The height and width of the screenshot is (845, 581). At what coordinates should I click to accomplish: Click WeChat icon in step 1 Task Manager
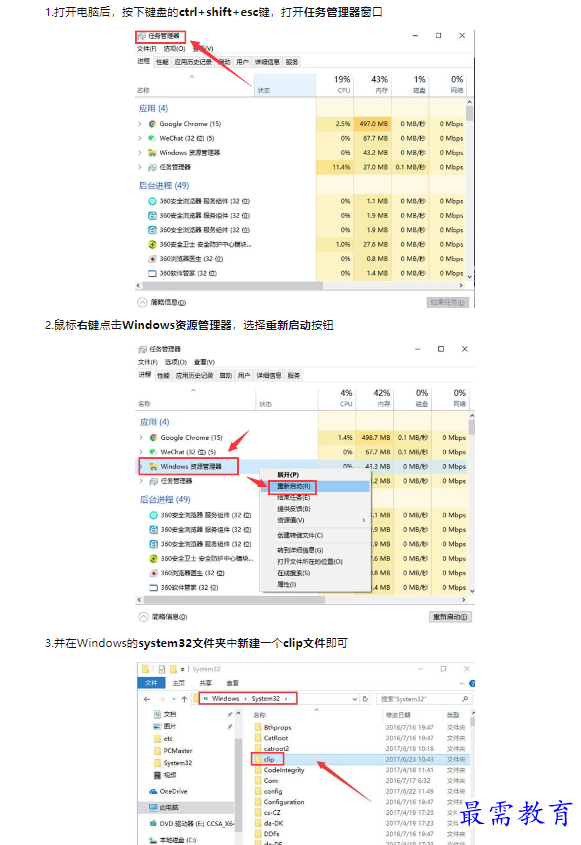pyautogui.click(x=153, y=138)
